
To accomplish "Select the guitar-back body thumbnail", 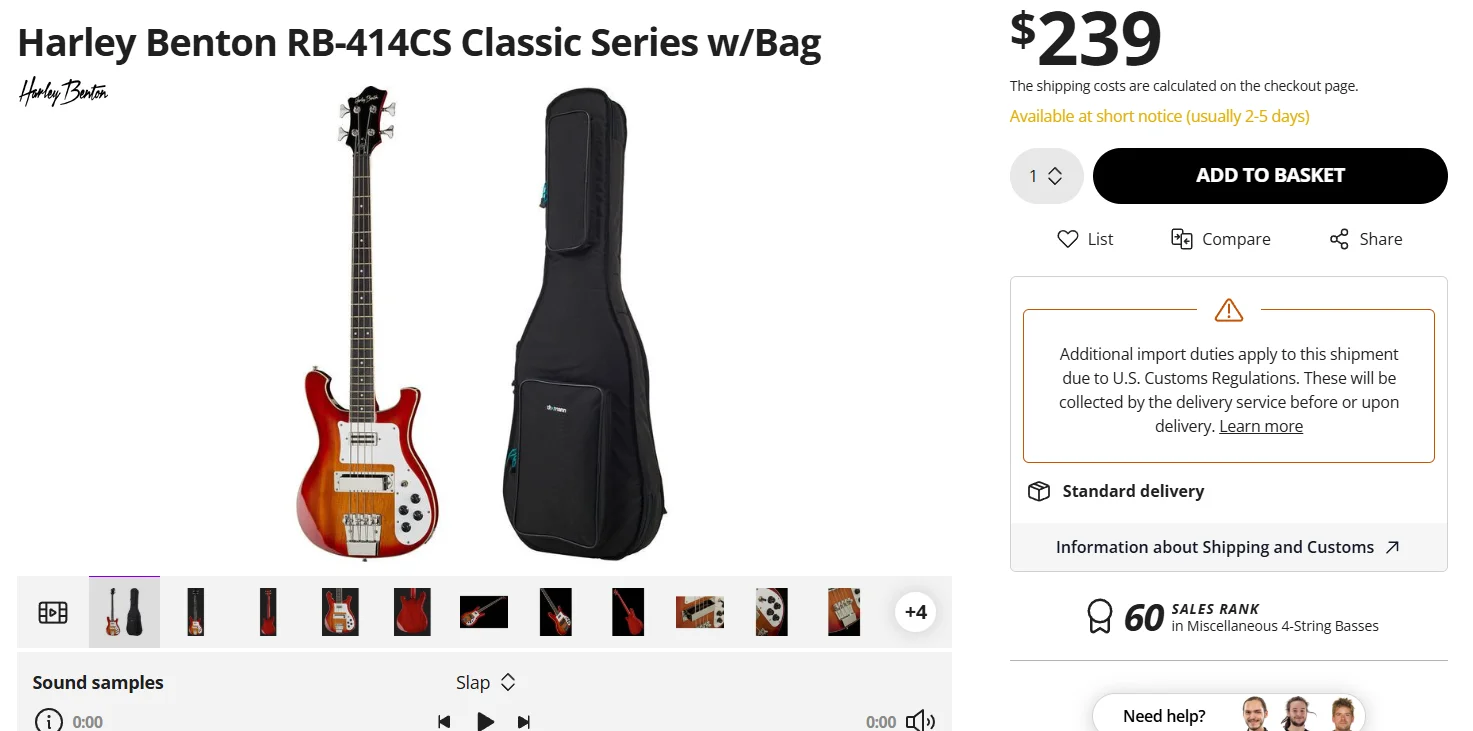I will [x=412, y=612].
